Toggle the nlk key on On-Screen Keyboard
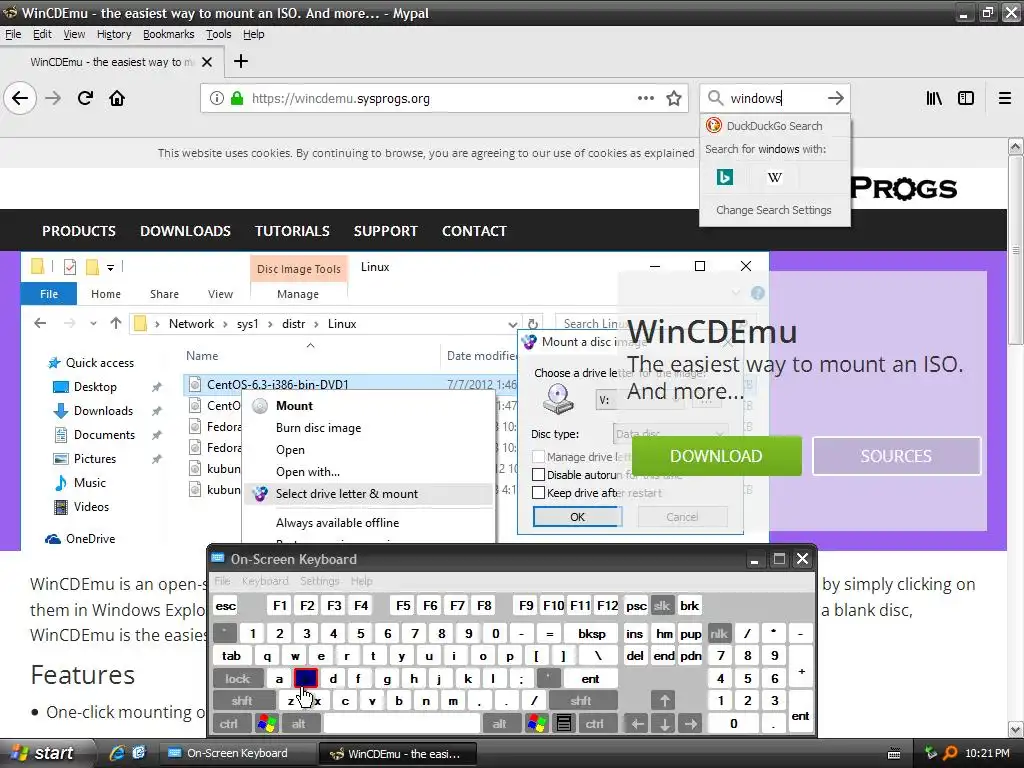The width and height of the screenshot is (1024, 768). pos(718,633)
